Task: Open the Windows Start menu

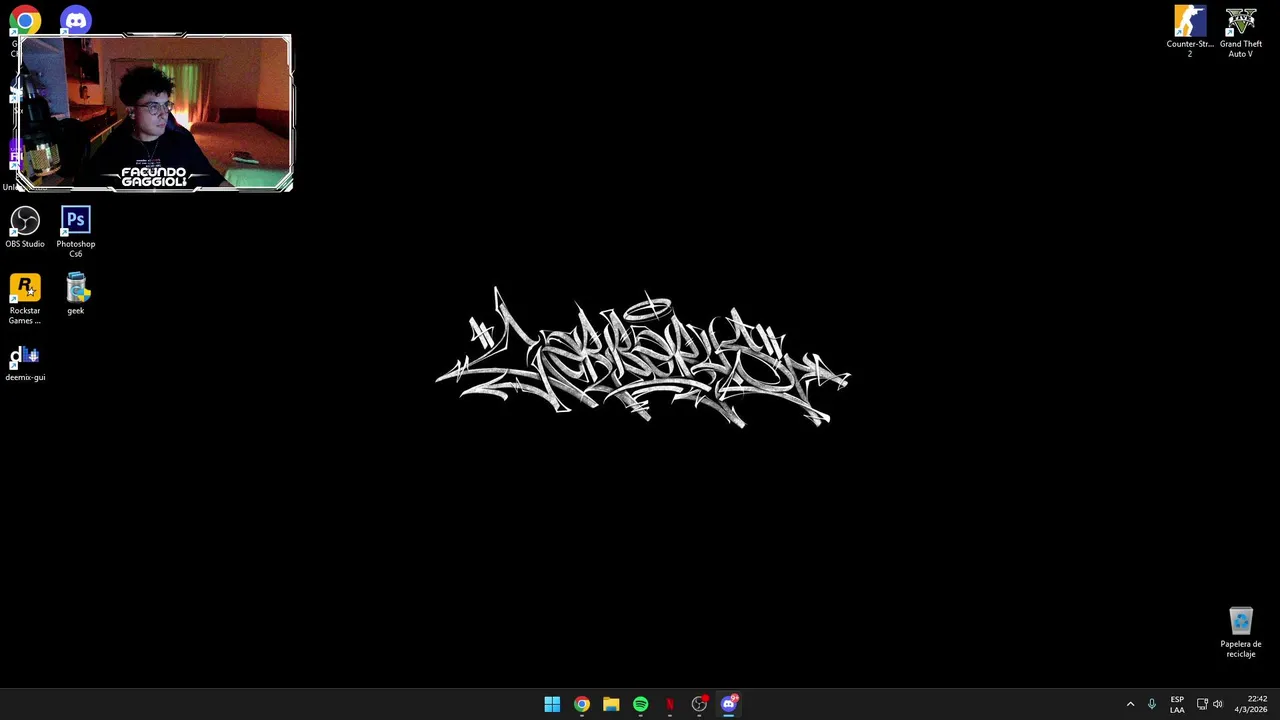Action: [x=552, y=704]
